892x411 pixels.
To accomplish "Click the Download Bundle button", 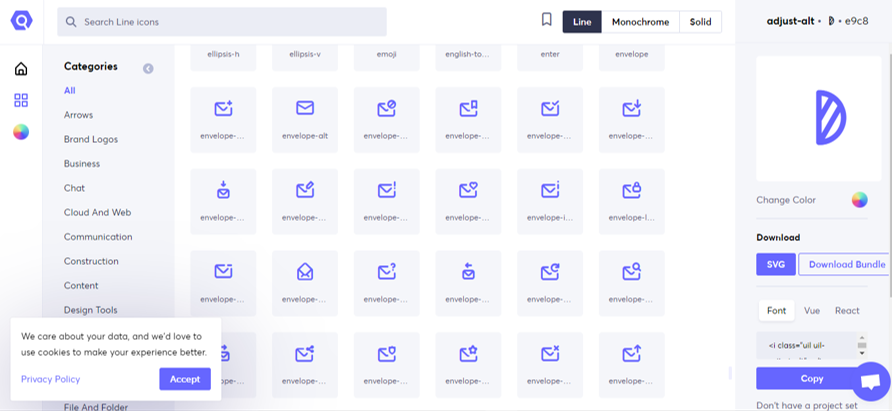I will [x=845, y=265].
